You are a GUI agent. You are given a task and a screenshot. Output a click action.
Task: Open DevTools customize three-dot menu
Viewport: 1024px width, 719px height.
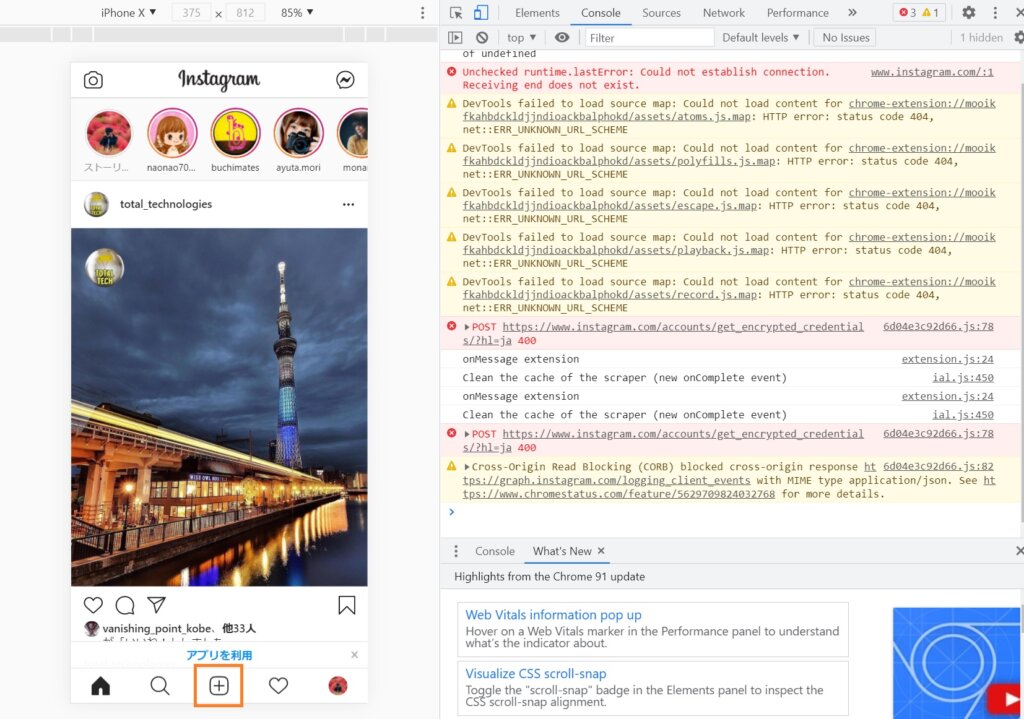[x=995, y=12]
